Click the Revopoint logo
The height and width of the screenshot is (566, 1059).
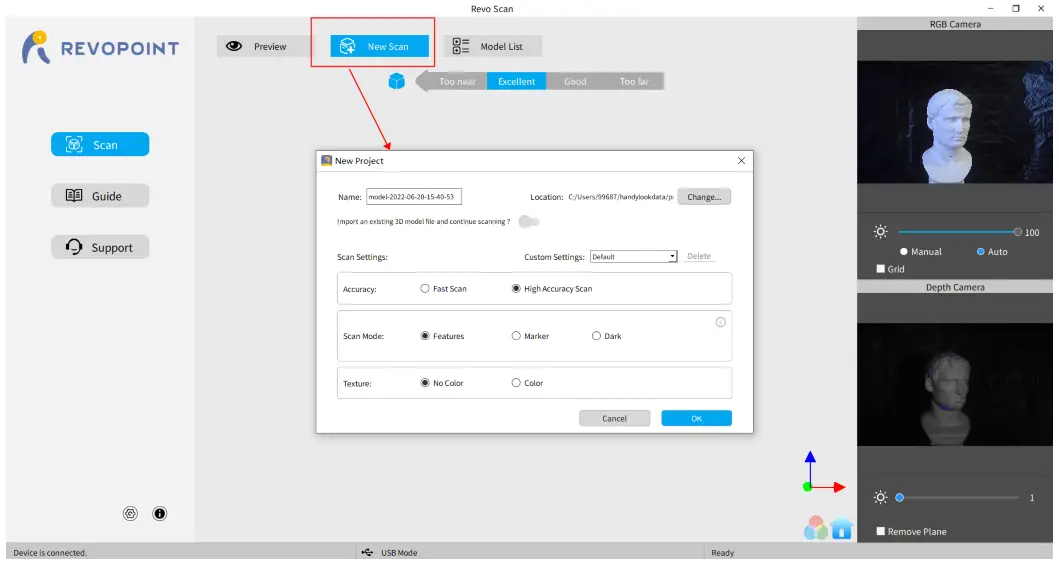[x=100, y=47]
